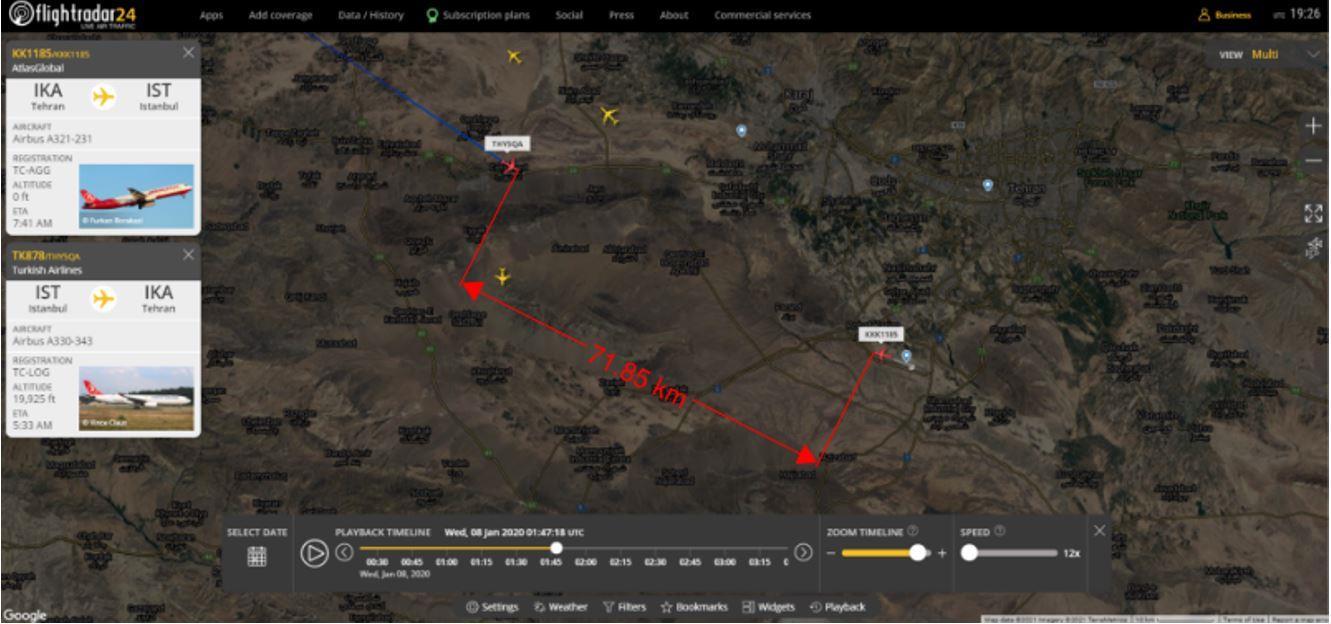Click aircraft type Airbus A321-231

click(54, 139)
